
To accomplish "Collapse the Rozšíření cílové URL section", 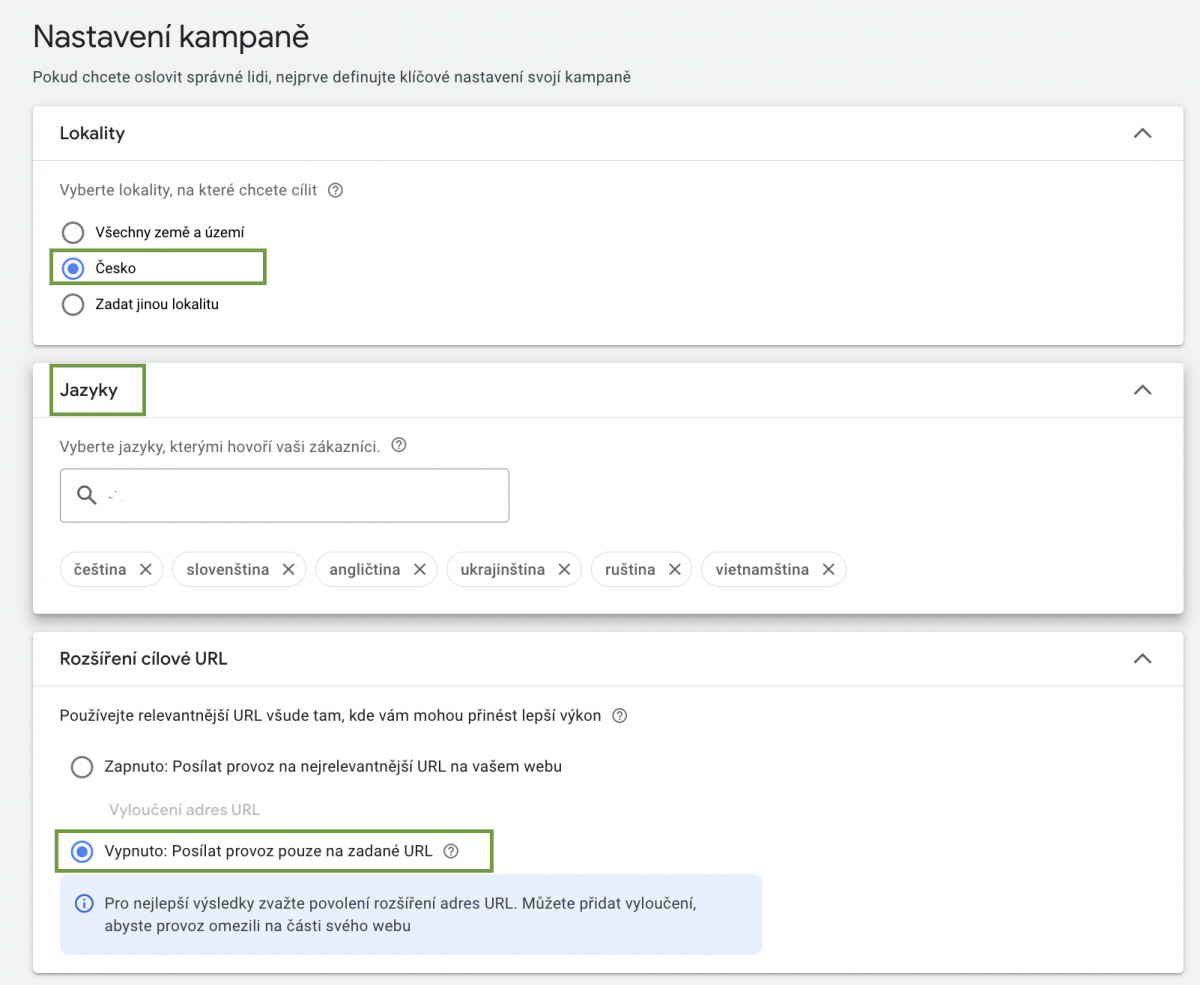I will point(1142,658).
